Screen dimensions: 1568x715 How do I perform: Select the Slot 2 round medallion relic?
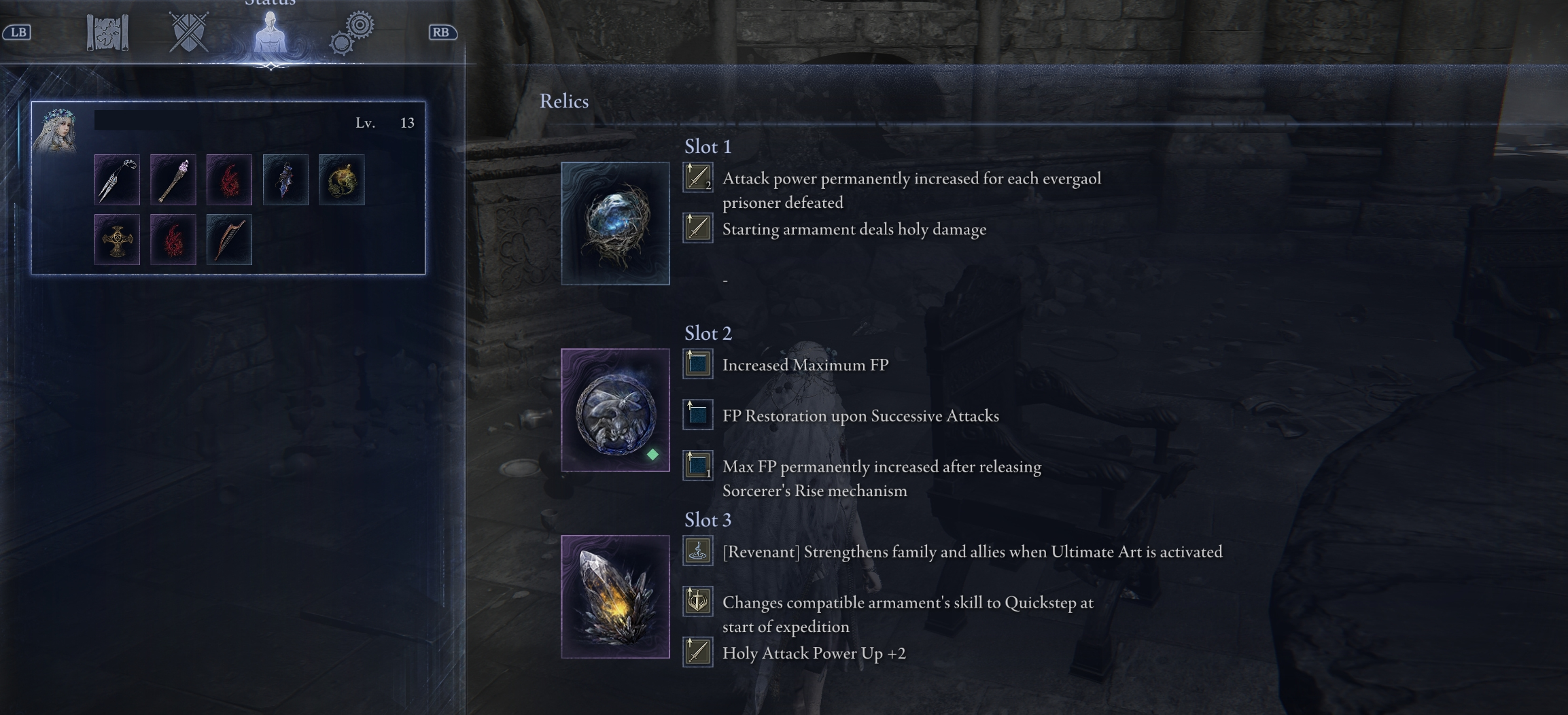click(615, 410)
